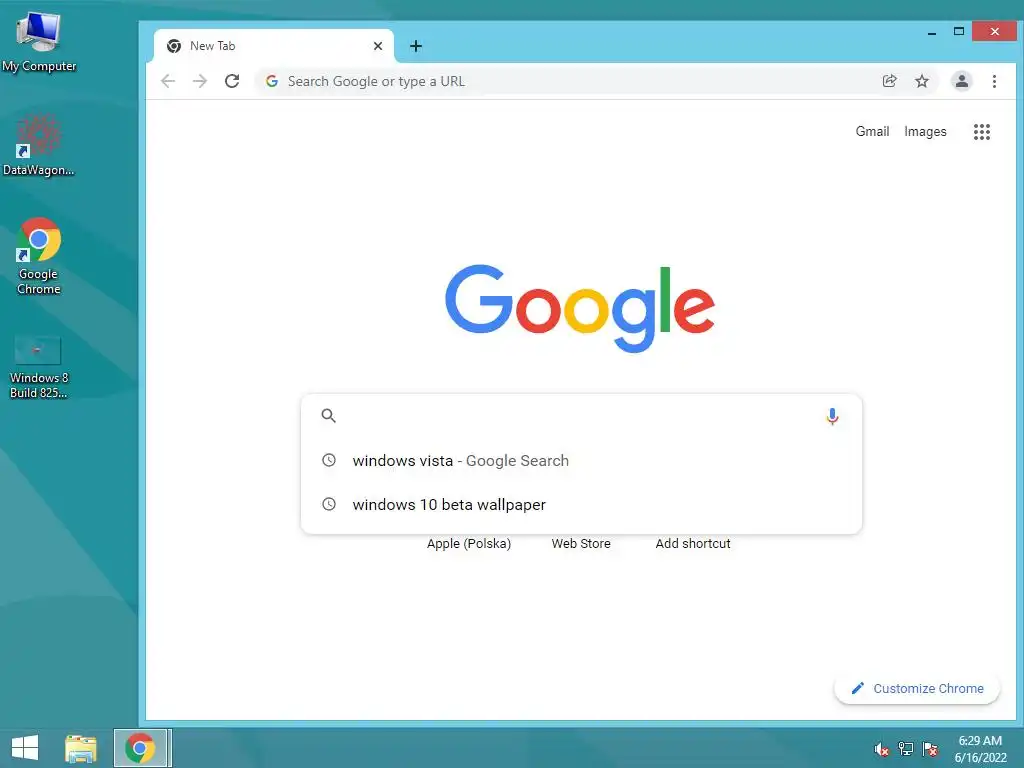Open the Apple (Polska) shortcut

tap(469, 543)
